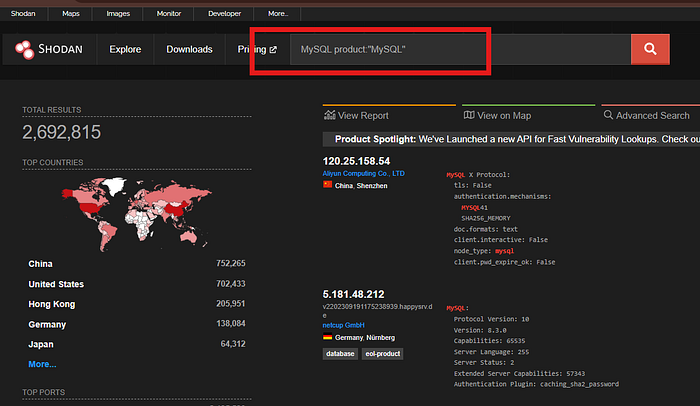Click the View on Map icon
The height and width of the screenshot is (406, 700).
[469, 115]
